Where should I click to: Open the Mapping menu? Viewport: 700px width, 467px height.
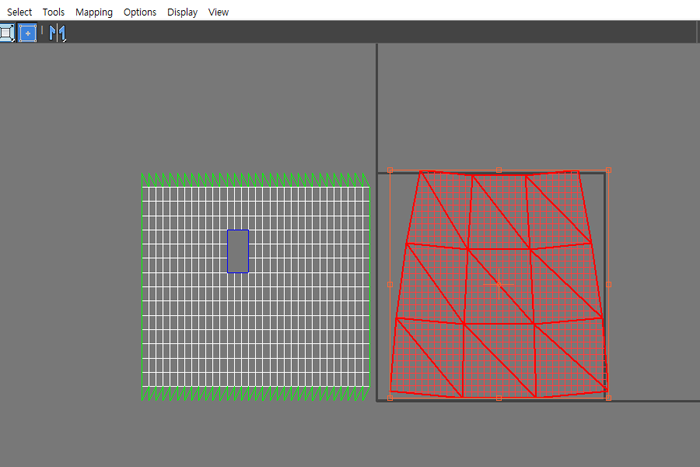point(94,12)
